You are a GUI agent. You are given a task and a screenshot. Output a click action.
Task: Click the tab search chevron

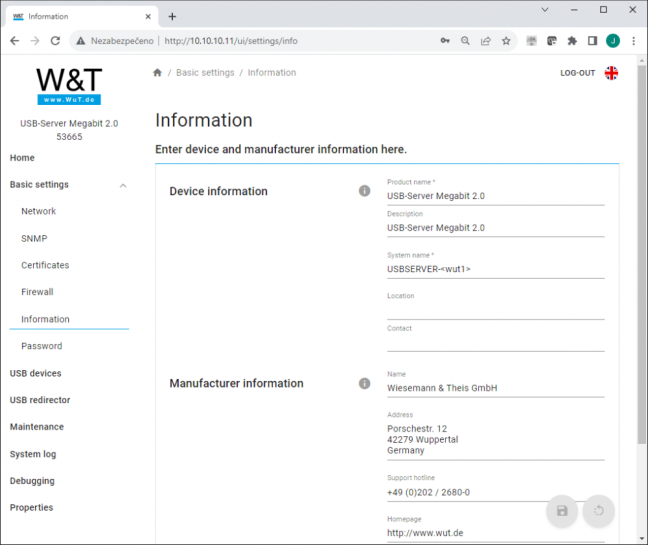(x=545, y=10)
